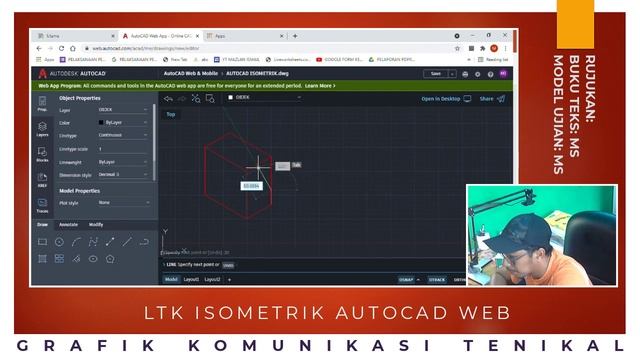Open the Prop. properties sidebar panel
The image size is (640, 360).
(42, 104)
